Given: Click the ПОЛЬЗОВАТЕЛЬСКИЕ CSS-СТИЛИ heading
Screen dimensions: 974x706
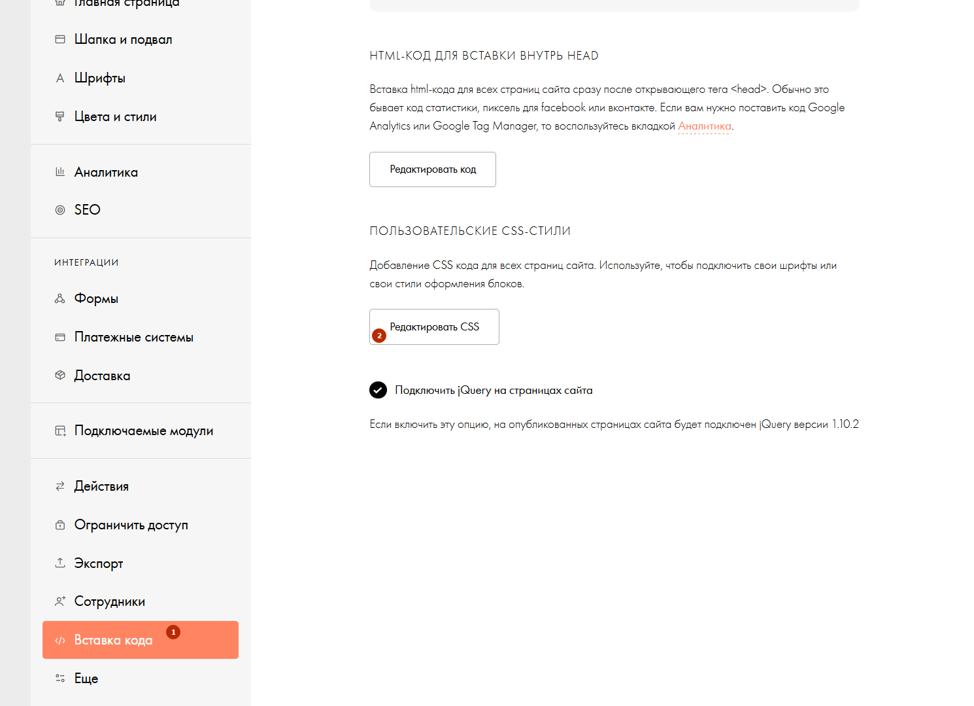Looking at the screenshot, I should click(470, 231).
